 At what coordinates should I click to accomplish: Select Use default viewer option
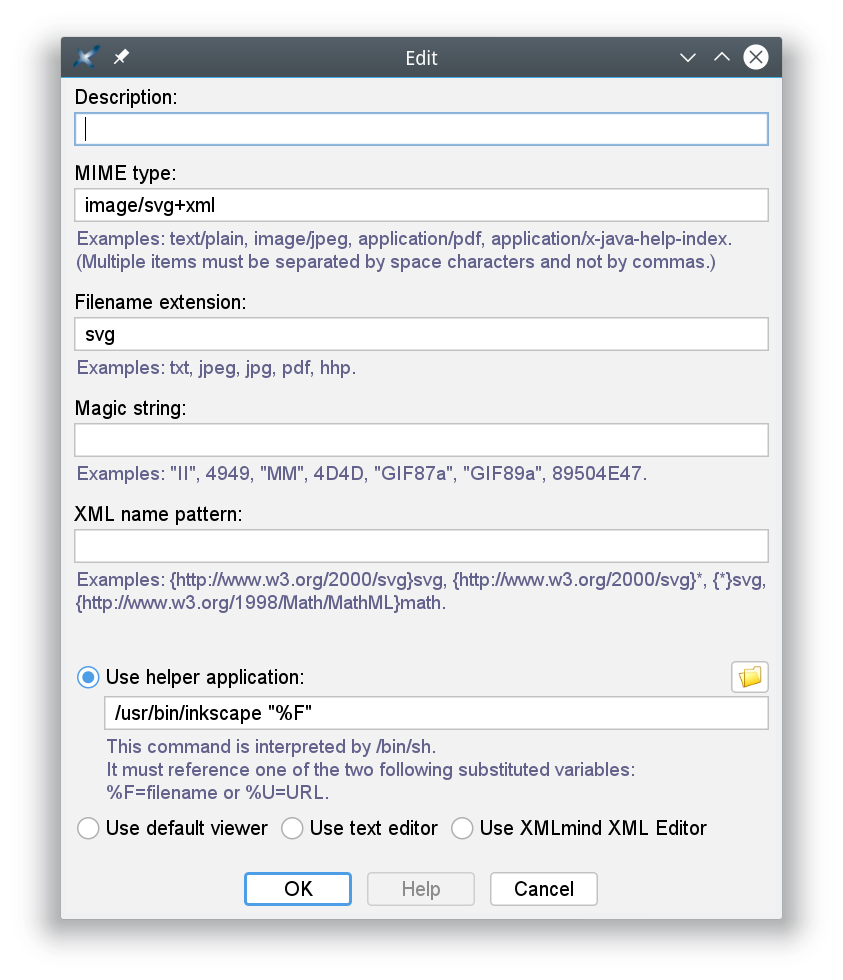click(88, 828)
